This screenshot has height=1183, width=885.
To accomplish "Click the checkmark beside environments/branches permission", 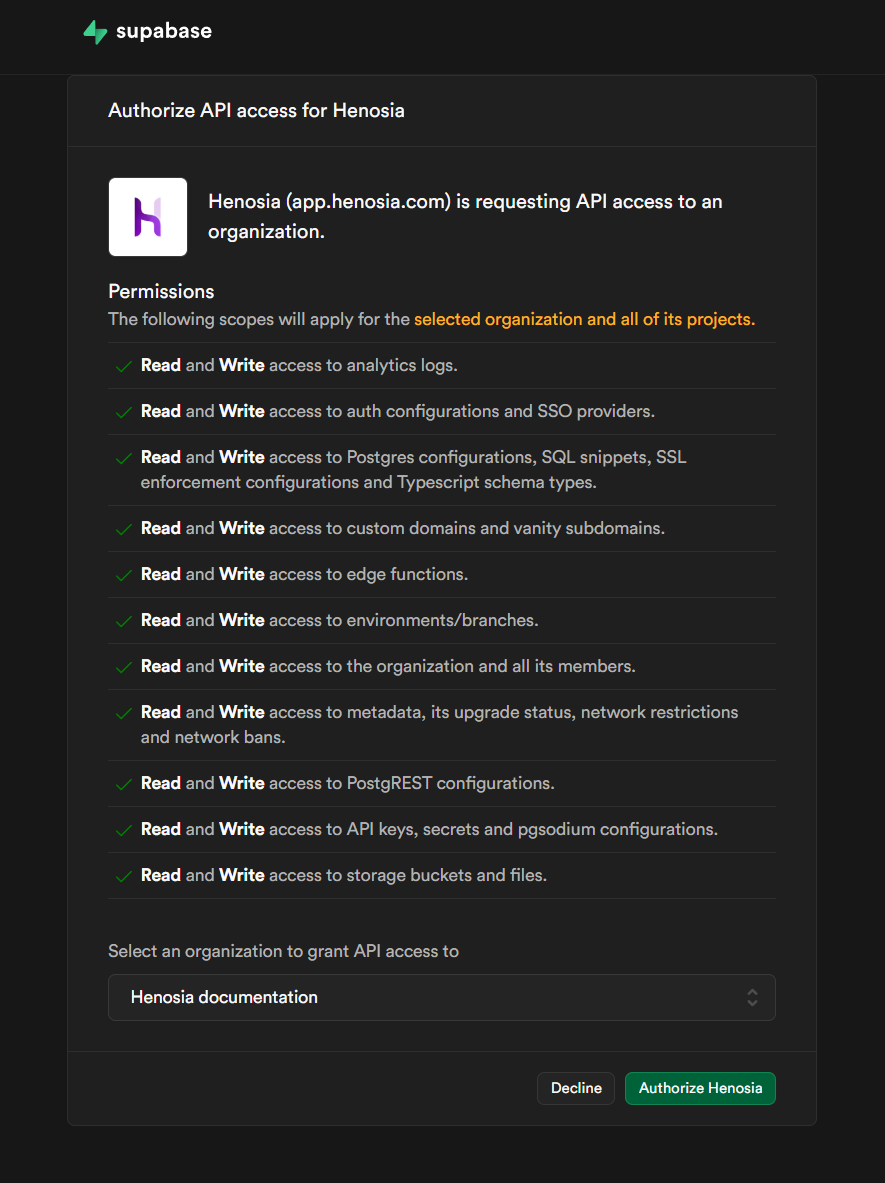I will 122,620.
